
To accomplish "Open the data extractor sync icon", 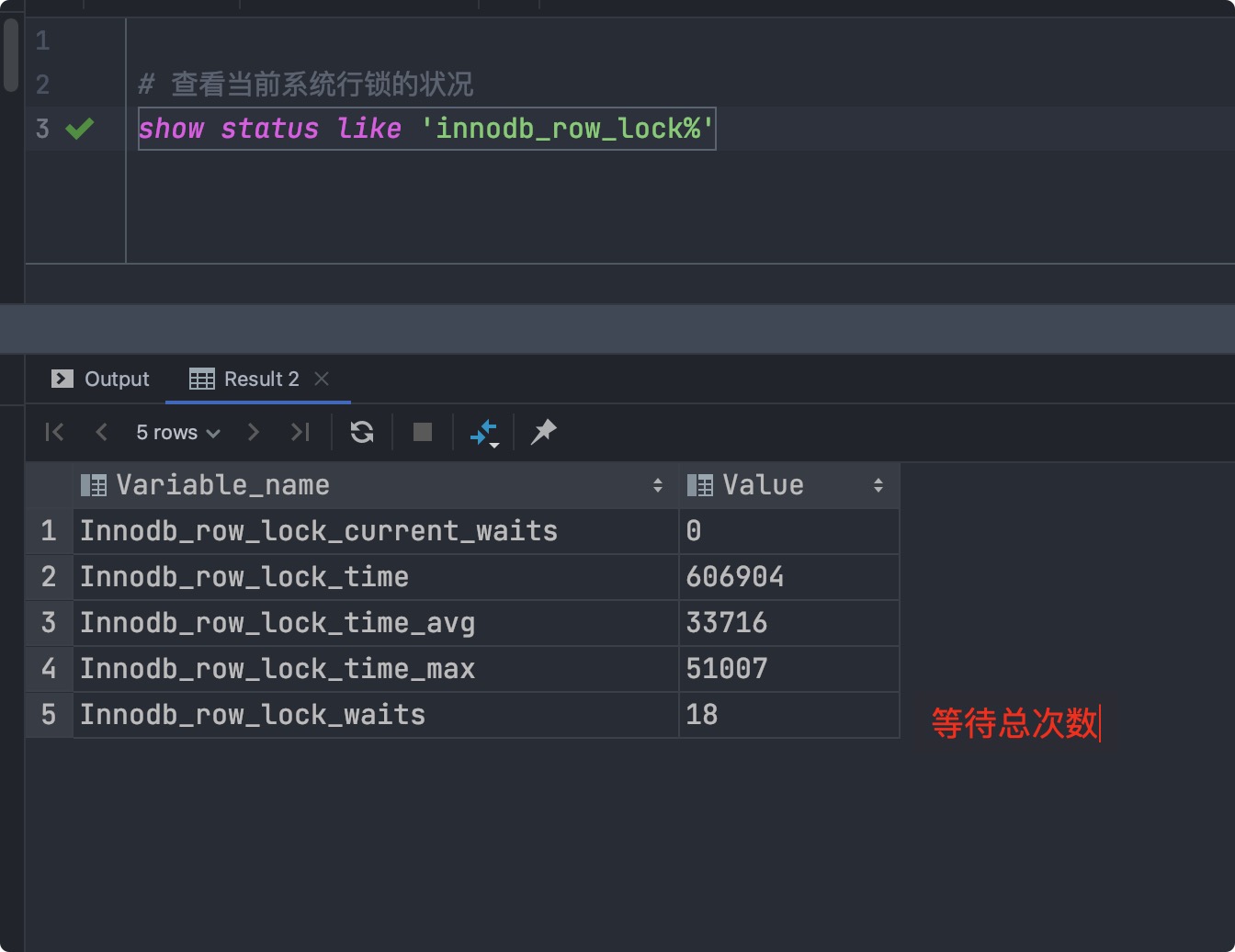I will tap(484, 432).
